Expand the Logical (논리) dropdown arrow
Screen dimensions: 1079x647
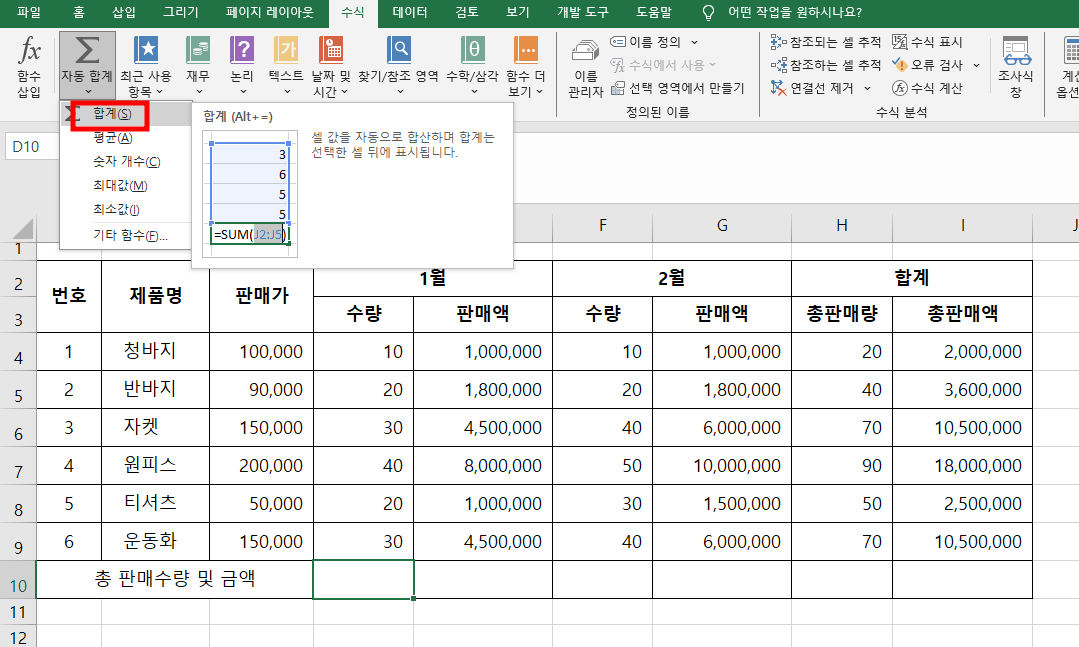(x=241, y=92)
